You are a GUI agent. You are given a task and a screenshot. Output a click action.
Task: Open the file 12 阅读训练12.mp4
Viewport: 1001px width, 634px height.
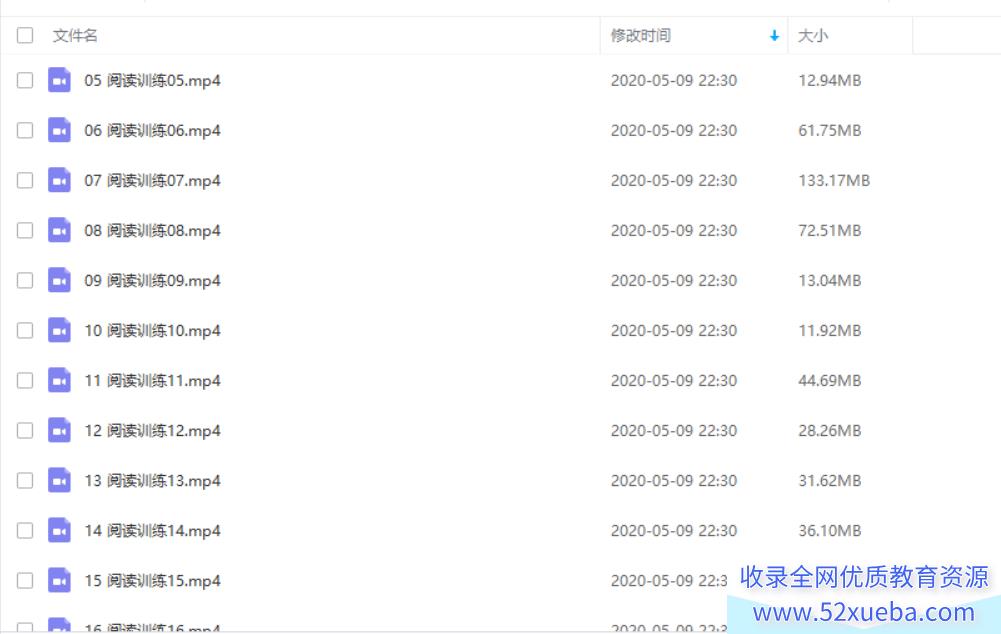[x=153, y=431]
